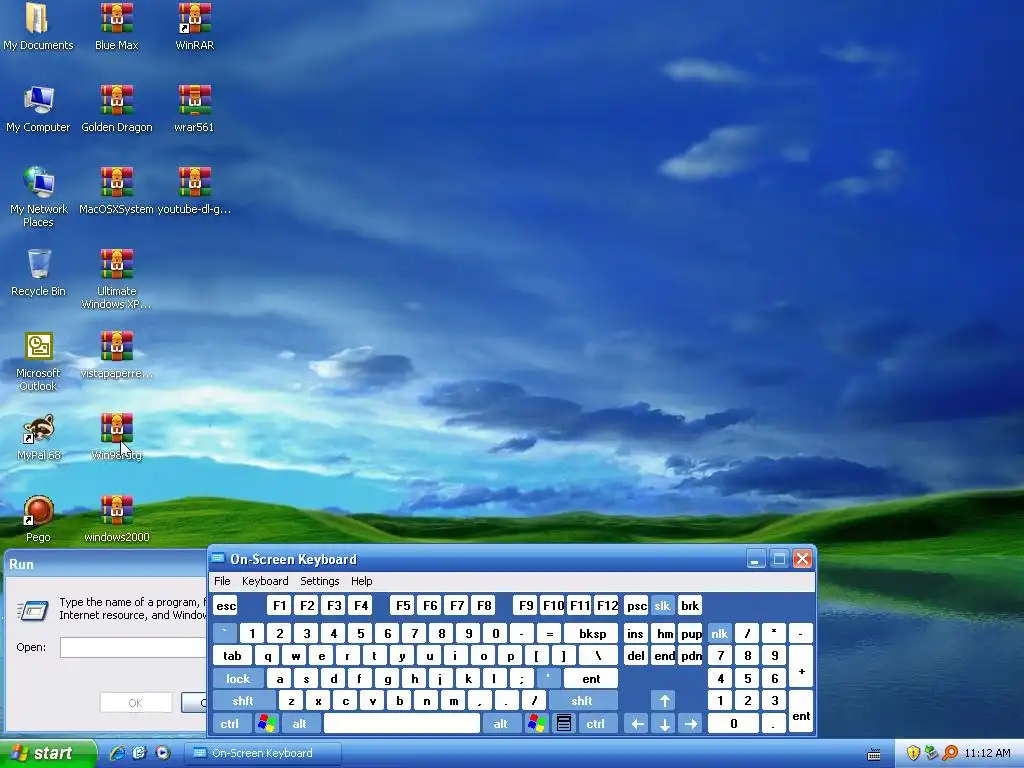Click the spacebar key
1024x768 pixels.
pos(402,724)
